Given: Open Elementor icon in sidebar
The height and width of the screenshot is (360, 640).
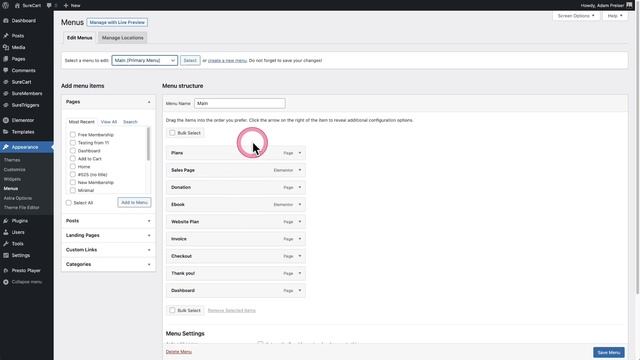Looking at the screenshot, I should (6, 120).
